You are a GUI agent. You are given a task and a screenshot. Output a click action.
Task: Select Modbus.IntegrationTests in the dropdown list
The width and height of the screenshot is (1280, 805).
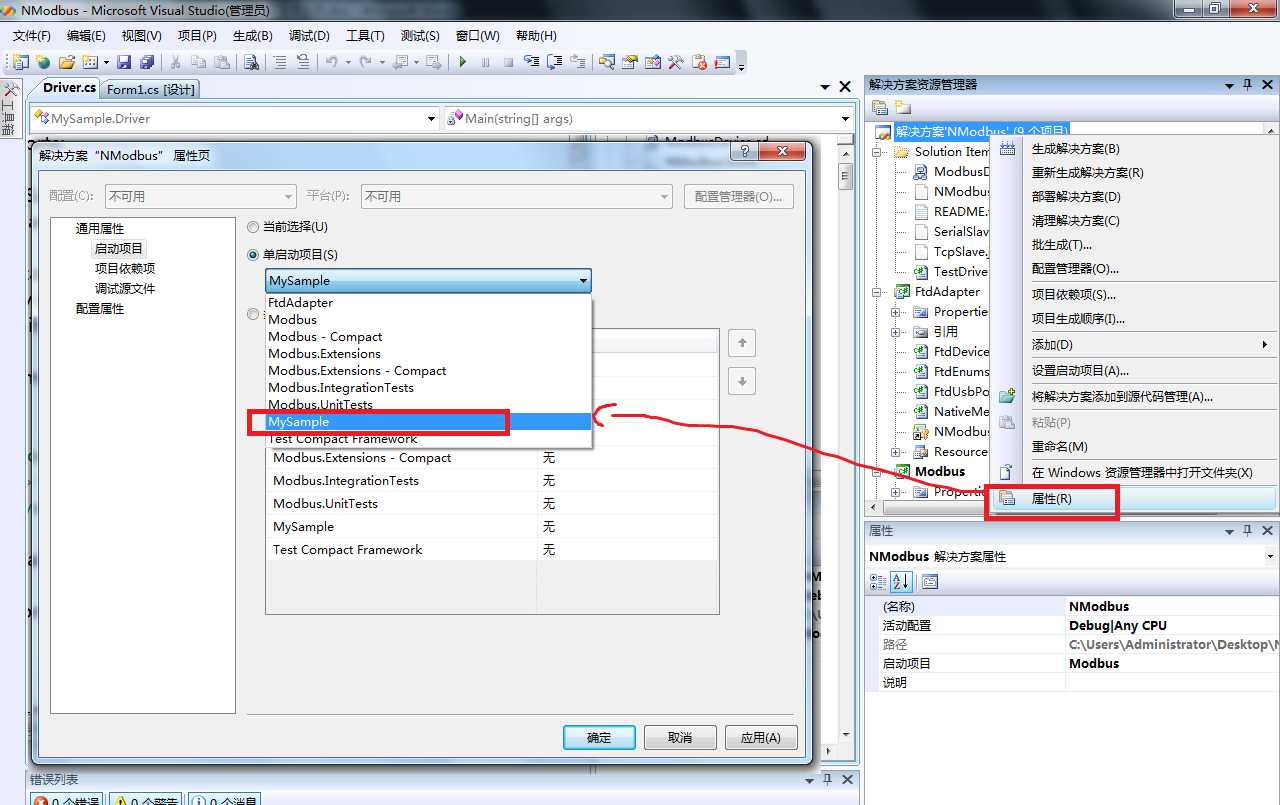(x=428, y=388)
